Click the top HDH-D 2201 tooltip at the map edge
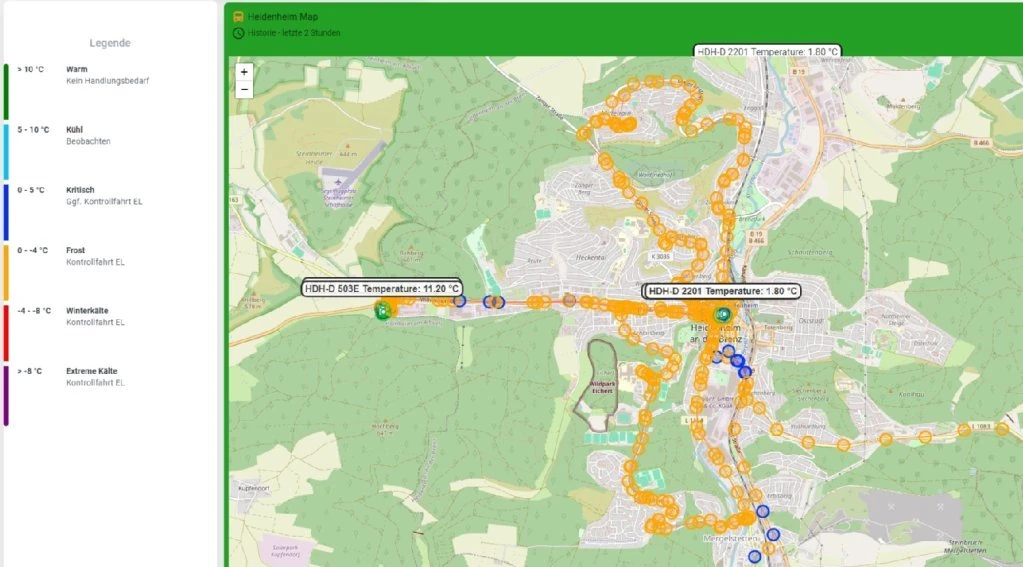1023x567 pixels. tap(767, 52)
